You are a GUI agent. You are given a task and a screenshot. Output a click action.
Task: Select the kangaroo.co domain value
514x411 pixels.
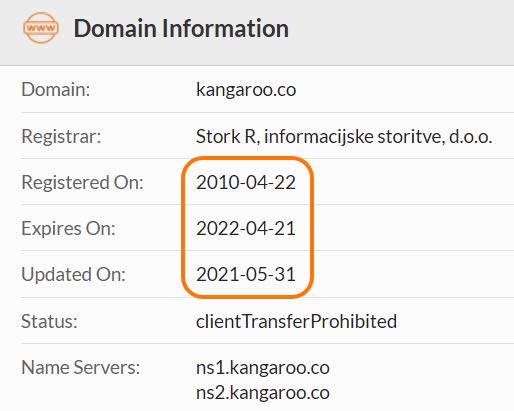click(246, 90)
